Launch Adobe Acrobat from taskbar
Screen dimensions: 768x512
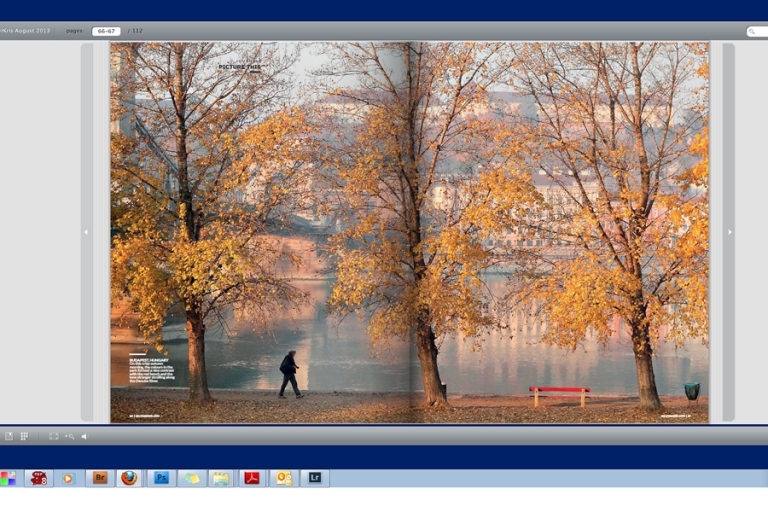pos(252,478)
